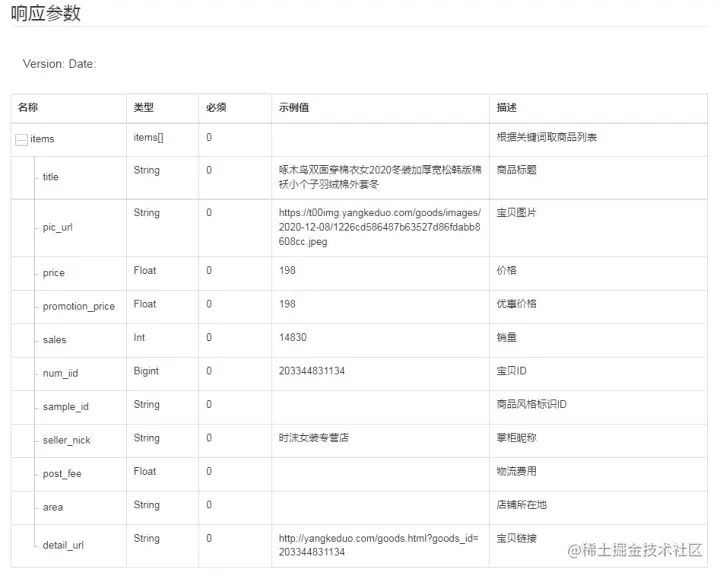This screenshot has height=576, width=720.
Task: Select the price parameter name
Action: (54, 273)
